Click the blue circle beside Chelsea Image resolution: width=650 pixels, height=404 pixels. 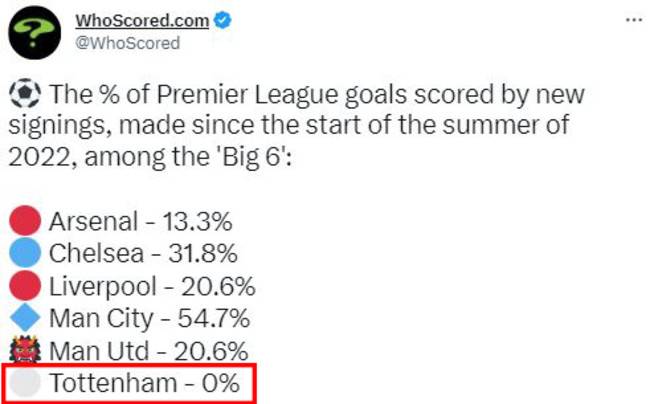(27, 253)
